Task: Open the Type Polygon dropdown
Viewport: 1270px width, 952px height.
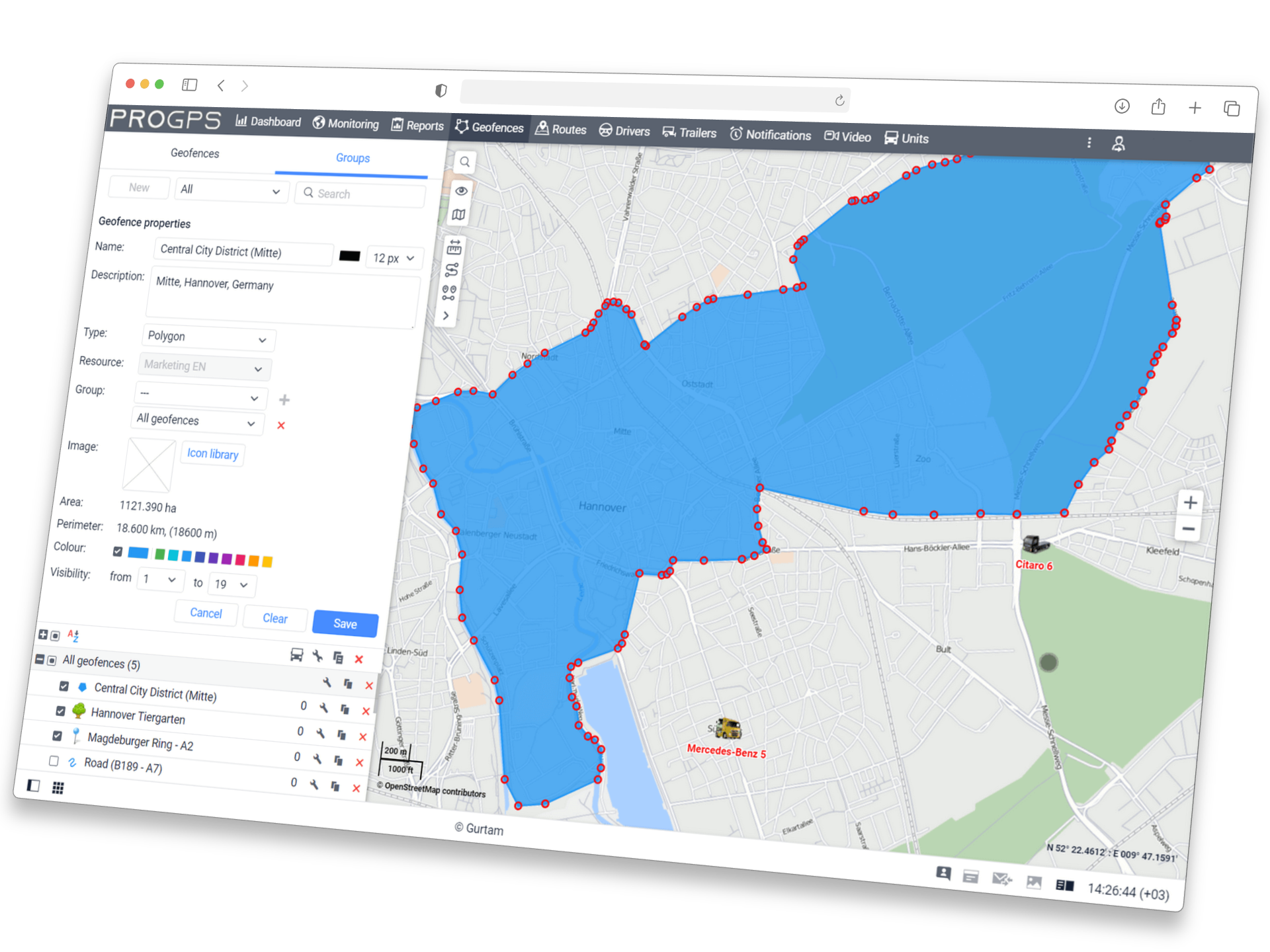Action: 208,338
